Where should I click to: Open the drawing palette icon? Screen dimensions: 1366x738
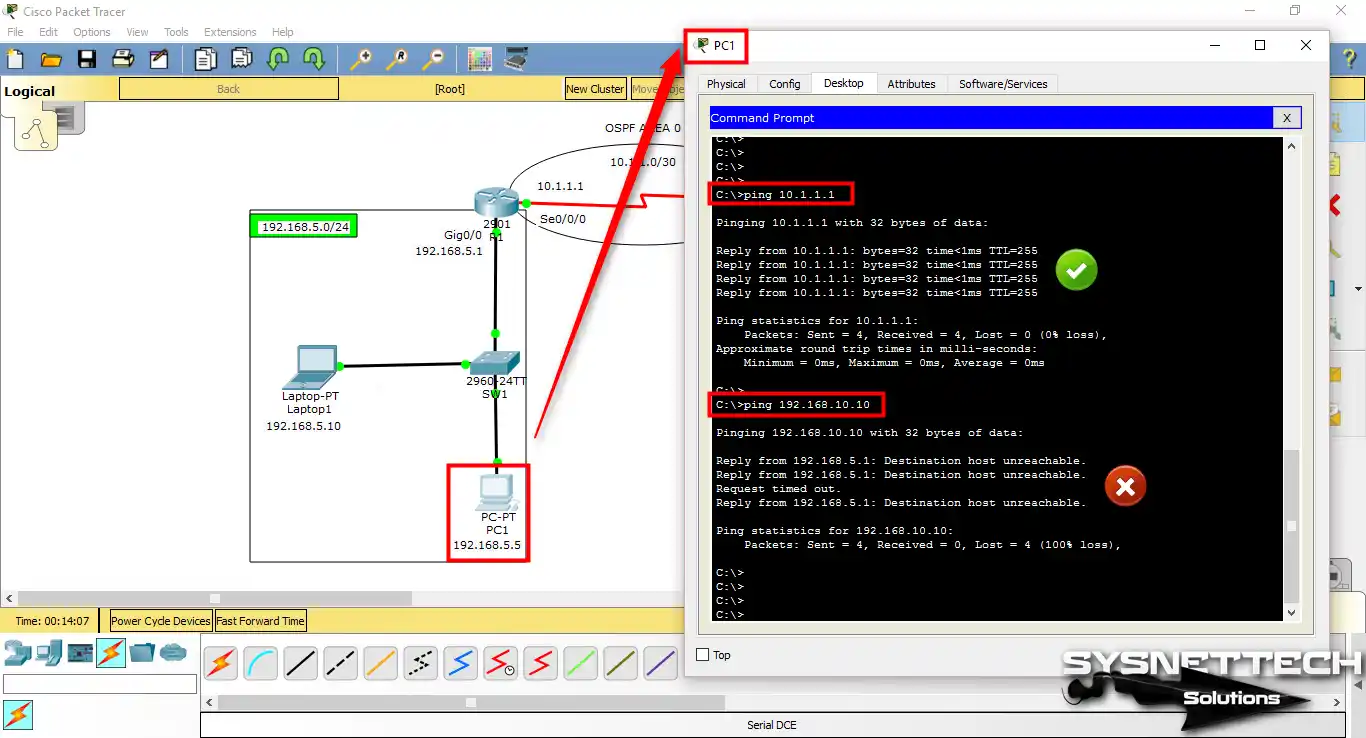pos(480,59)
